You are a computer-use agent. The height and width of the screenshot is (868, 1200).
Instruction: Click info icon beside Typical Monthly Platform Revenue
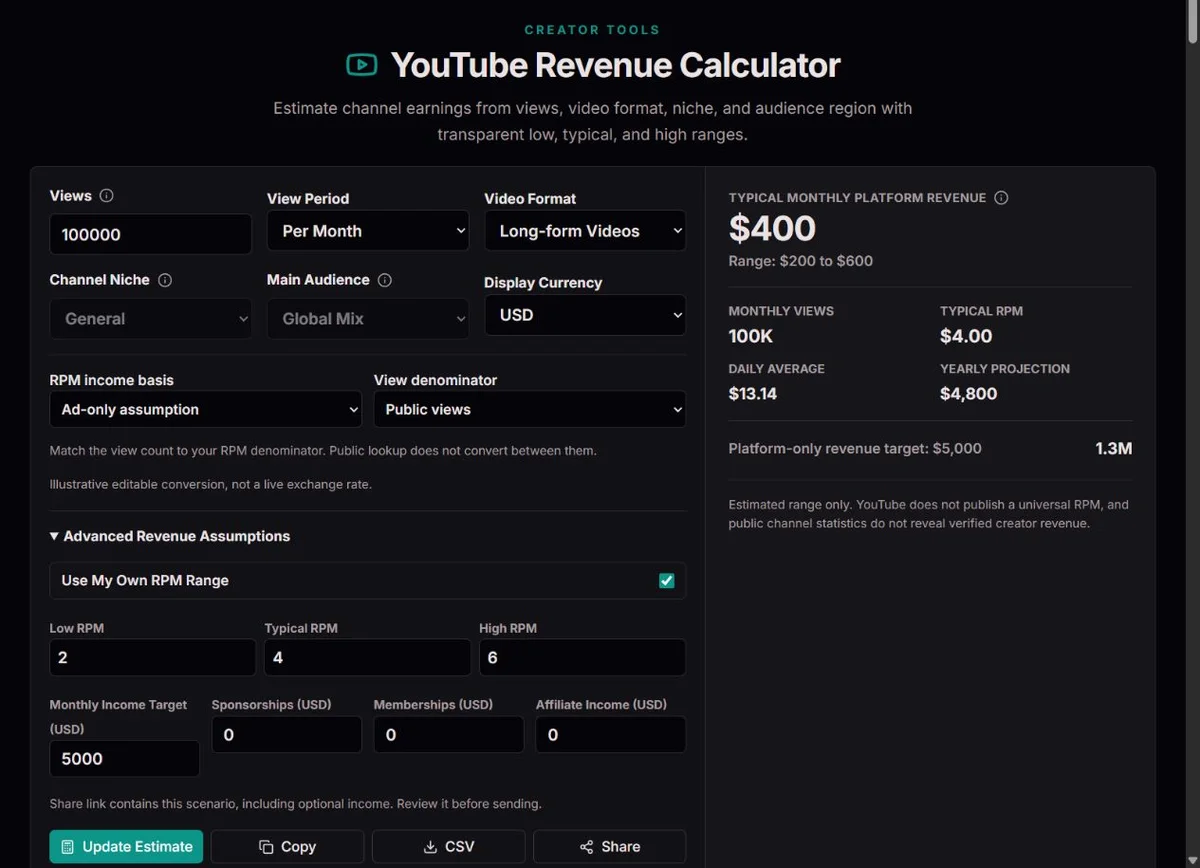(1001, 198)
